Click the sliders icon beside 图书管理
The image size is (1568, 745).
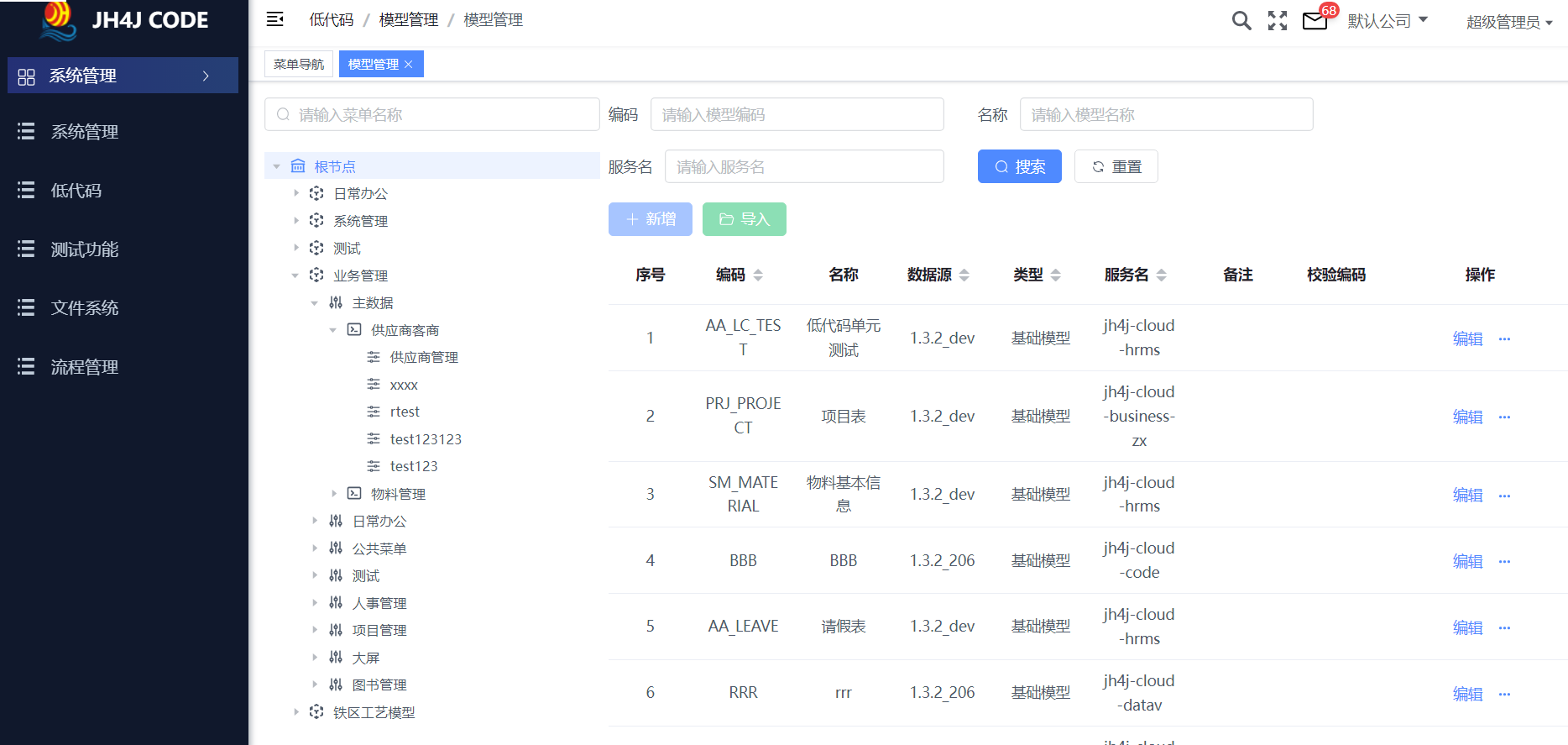336,685
